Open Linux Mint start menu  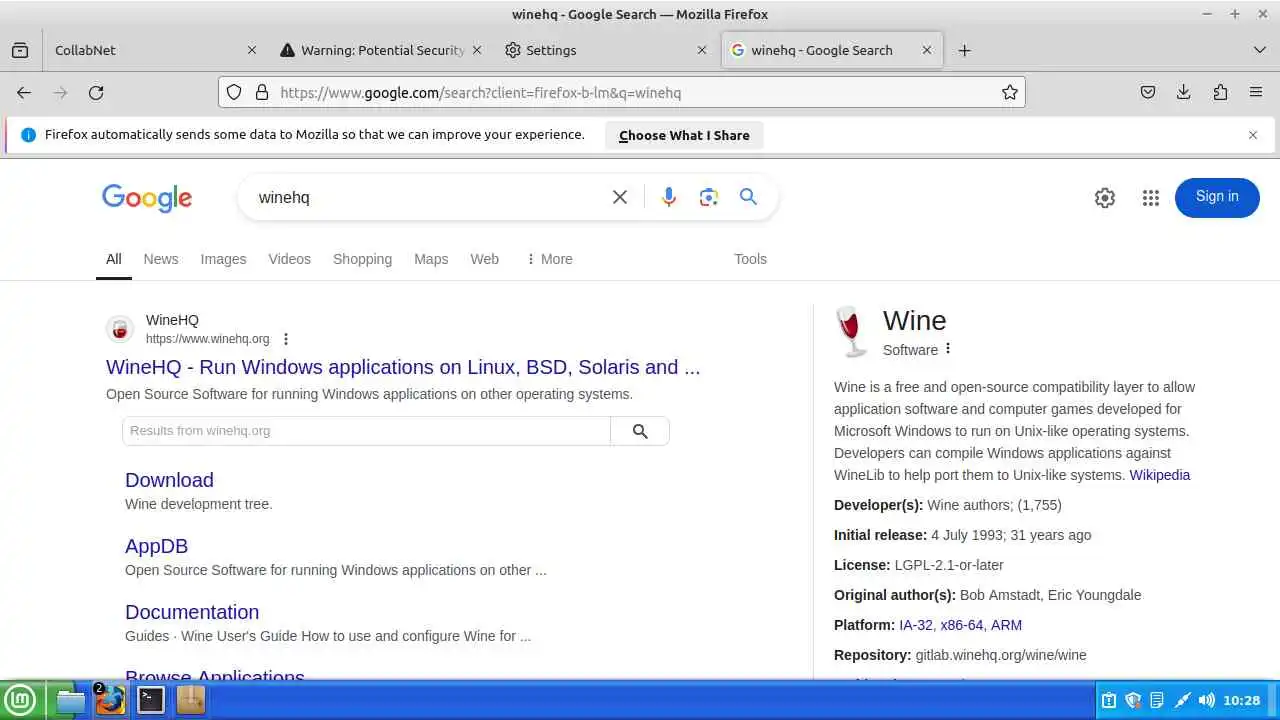tap(20, 700)
